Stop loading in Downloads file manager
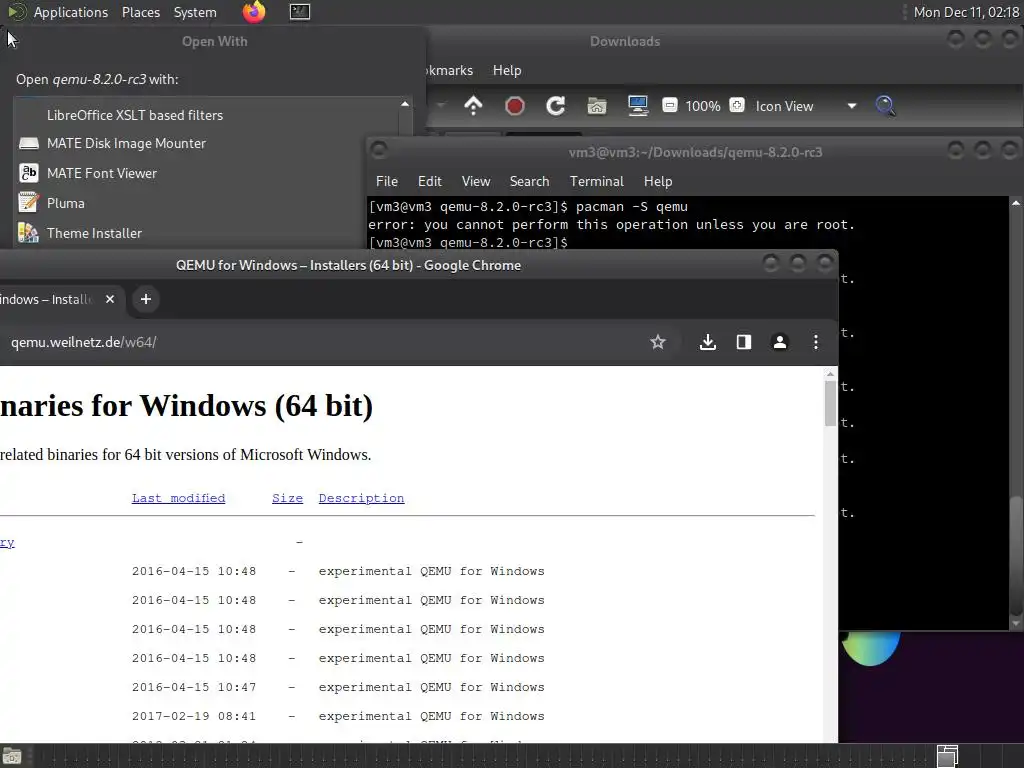This screenshot has width=1024, height=768. 515,106
